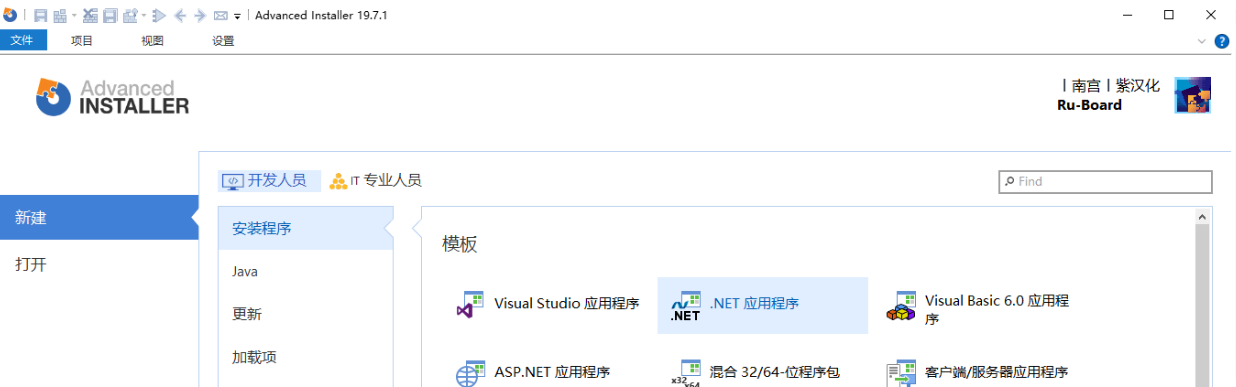Image resolution: width=1236 pixels, height=387 pixels.
Task: Click the Back arrow in quick access toolbar
Action: click(180, 15)
